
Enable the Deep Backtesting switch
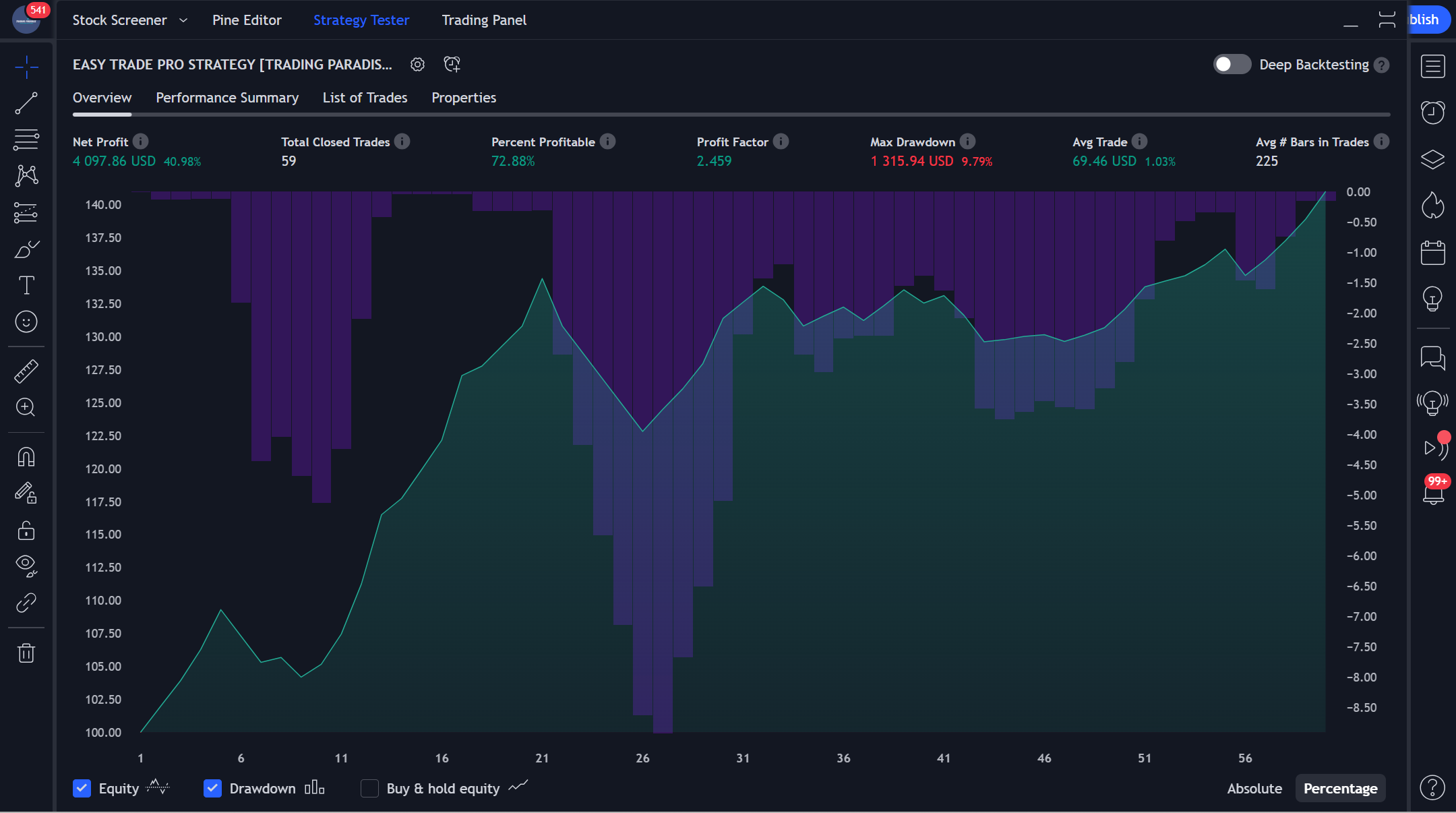[x=1232, y=65]
